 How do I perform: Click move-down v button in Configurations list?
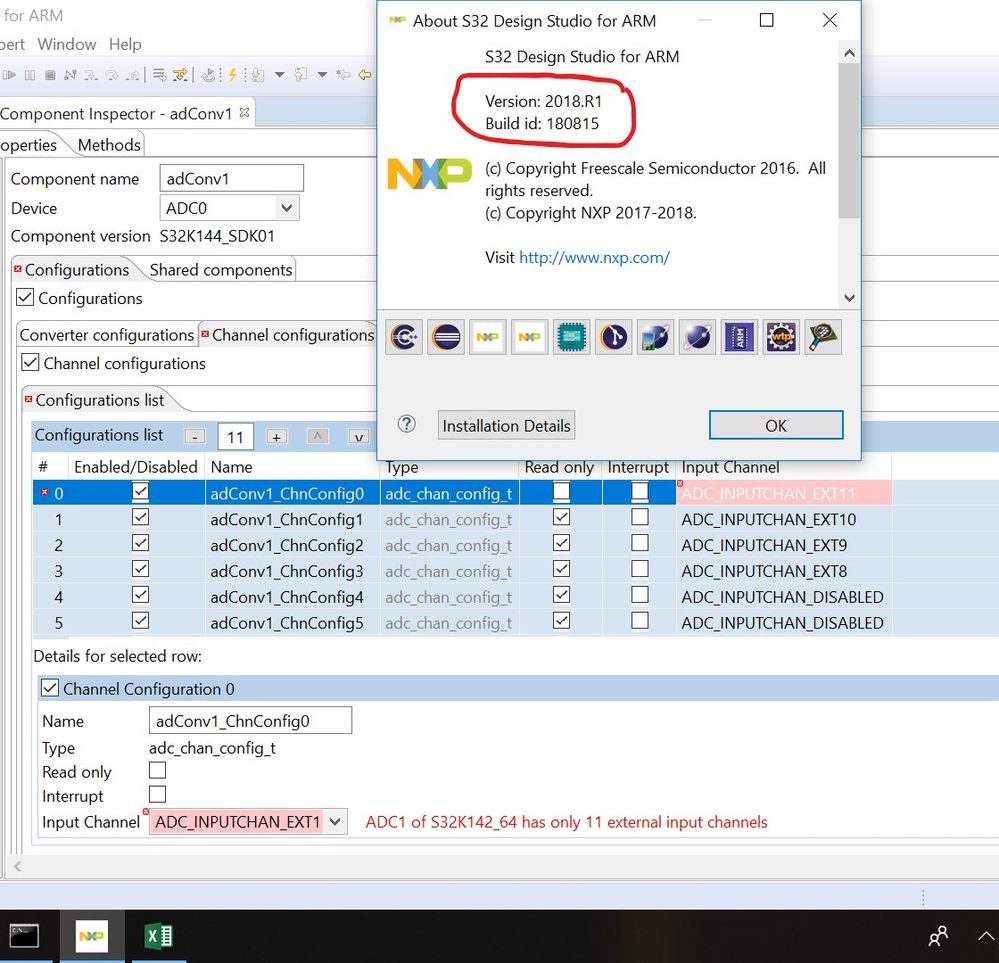[x=359, y=437]
